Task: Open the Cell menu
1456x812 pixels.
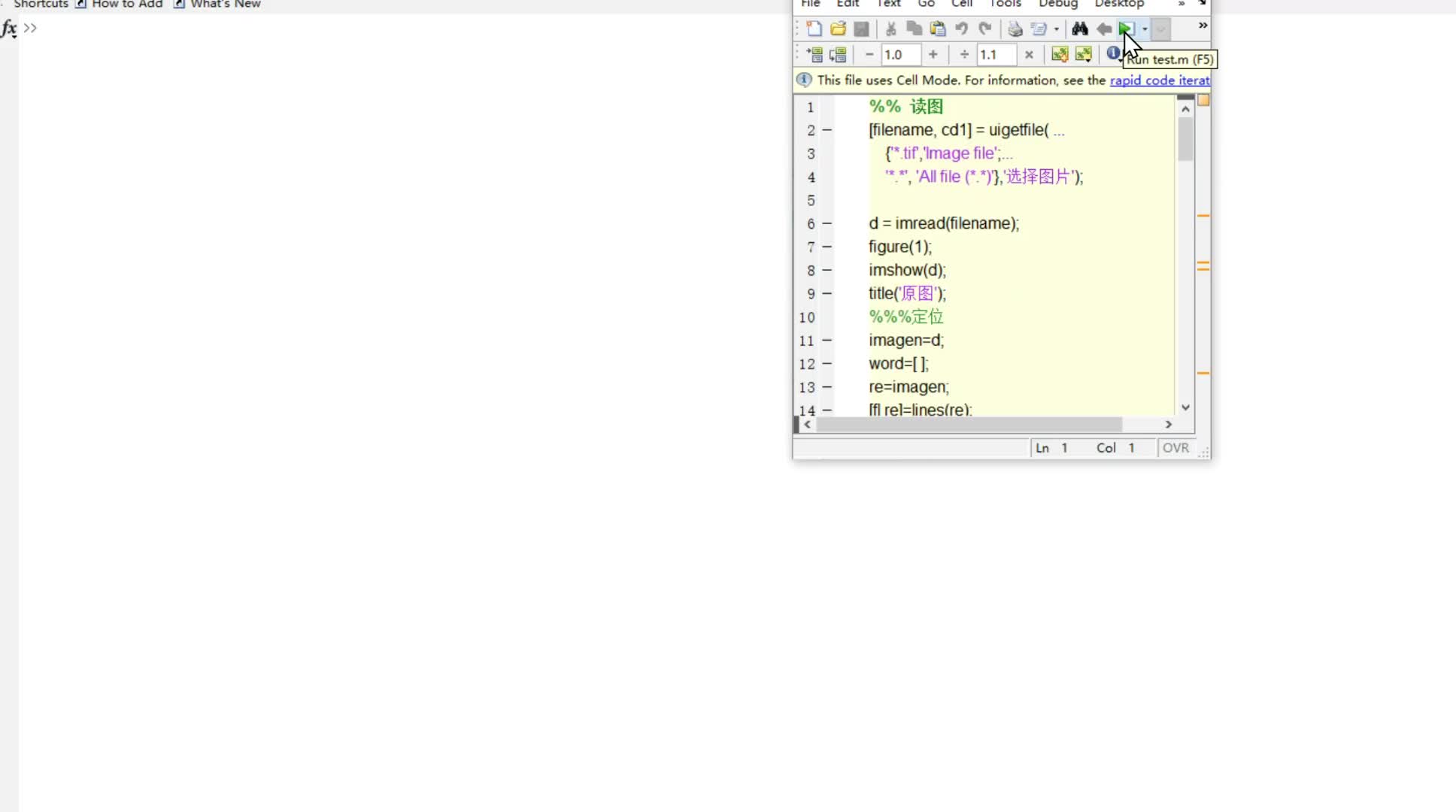Action: pos(961,4)
